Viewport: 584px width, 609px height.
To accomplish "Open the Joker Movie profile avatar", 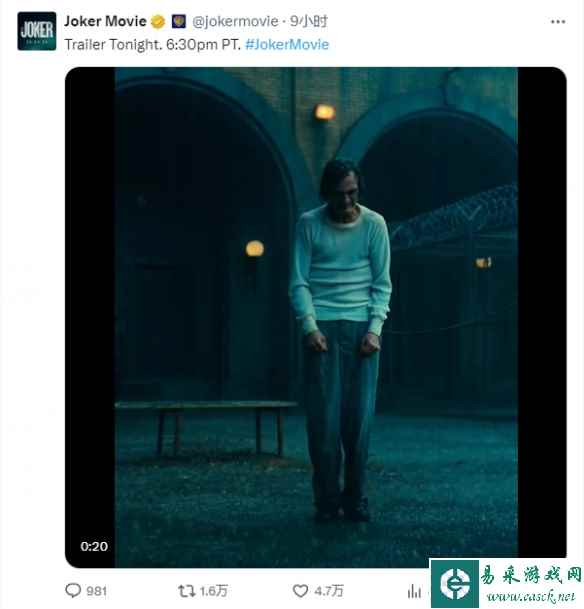I will point(36,31).
